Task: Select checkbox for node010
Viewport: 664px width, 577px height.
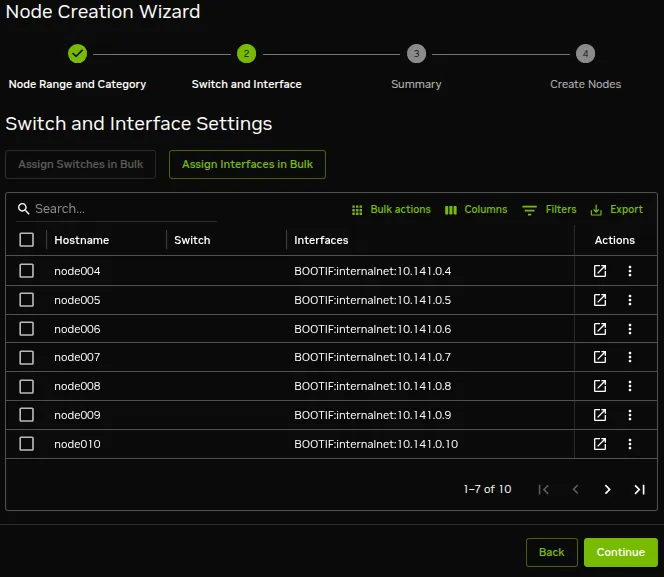Action: 26,444
